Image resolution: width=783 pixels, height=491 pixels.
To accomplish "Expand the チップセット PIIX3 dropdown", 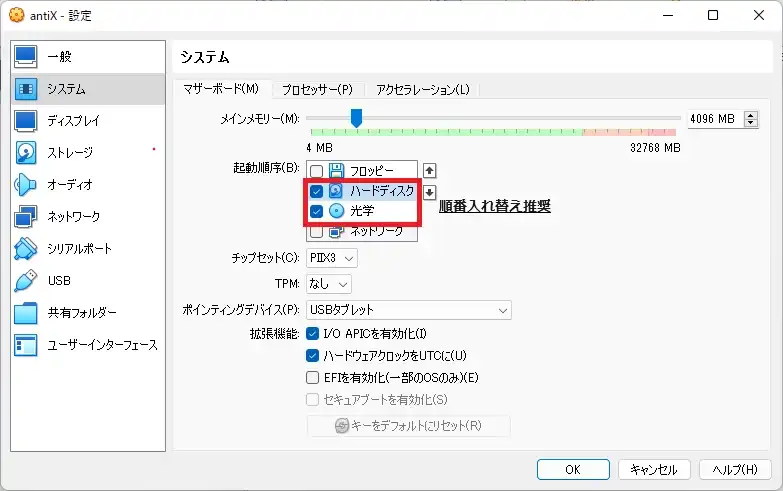I will click(331, 258).
